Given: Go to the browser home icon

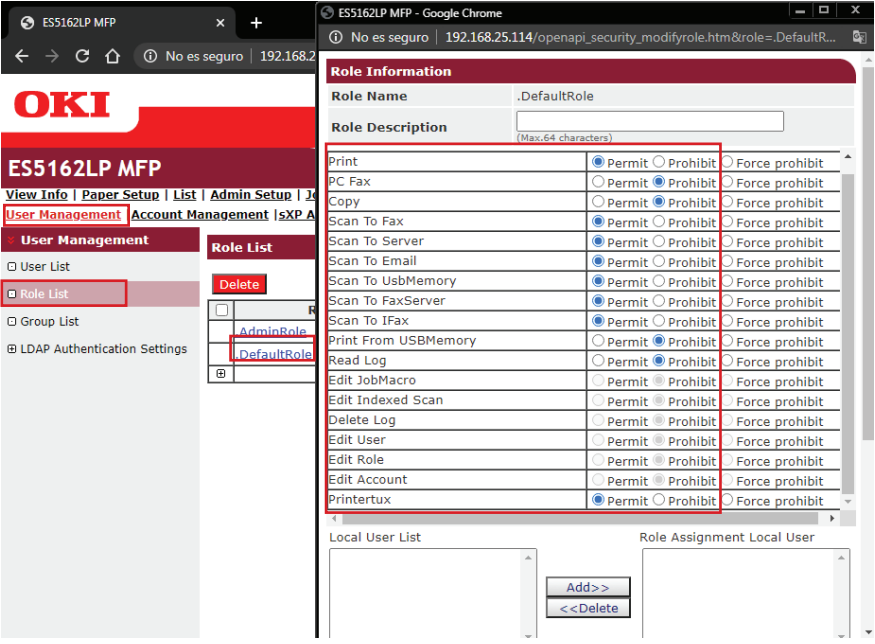Looking at the screenshot, I should (x=113, y=57).
